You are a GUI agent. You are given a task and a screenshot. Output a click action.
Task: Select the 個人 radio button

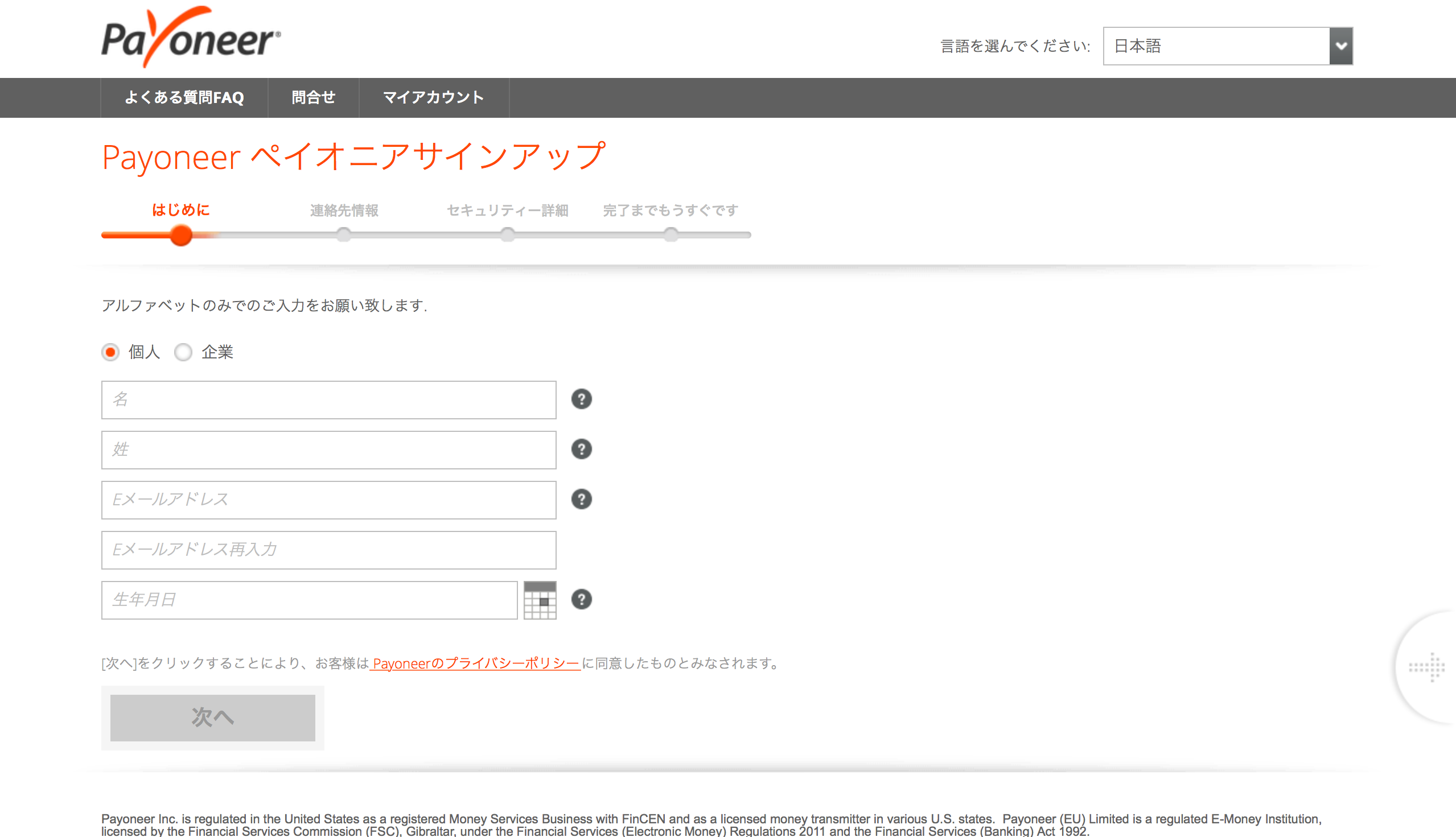click(x=110, y=352)
